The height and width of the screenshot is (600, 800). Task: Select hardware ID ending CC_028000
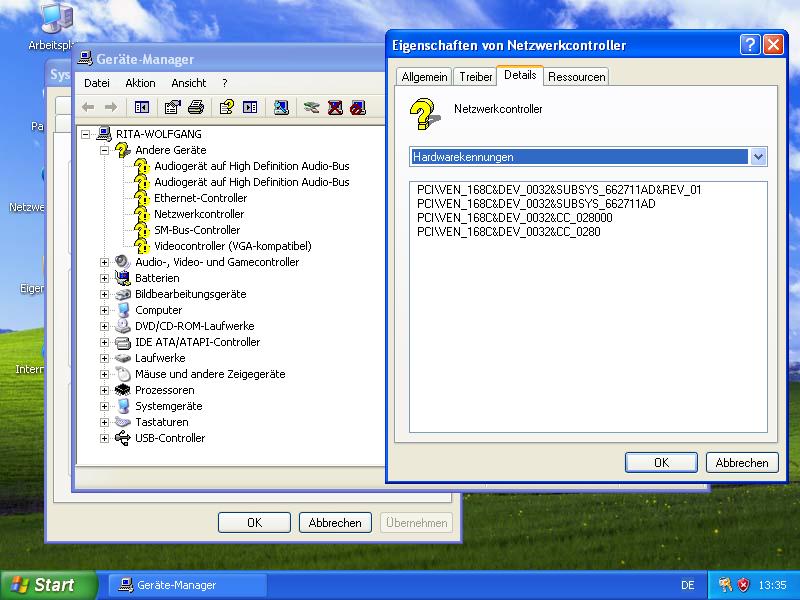[515, 218]
